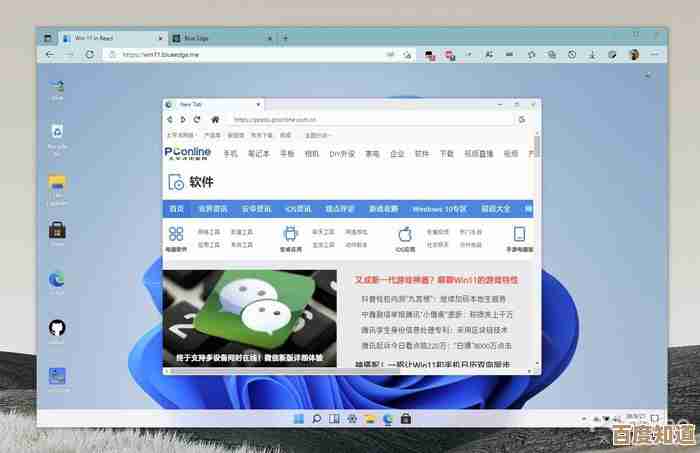This screenshot has width=700, height=453.
Task: Click the Apple iOS category icon
Action: (x=405, y=234)
